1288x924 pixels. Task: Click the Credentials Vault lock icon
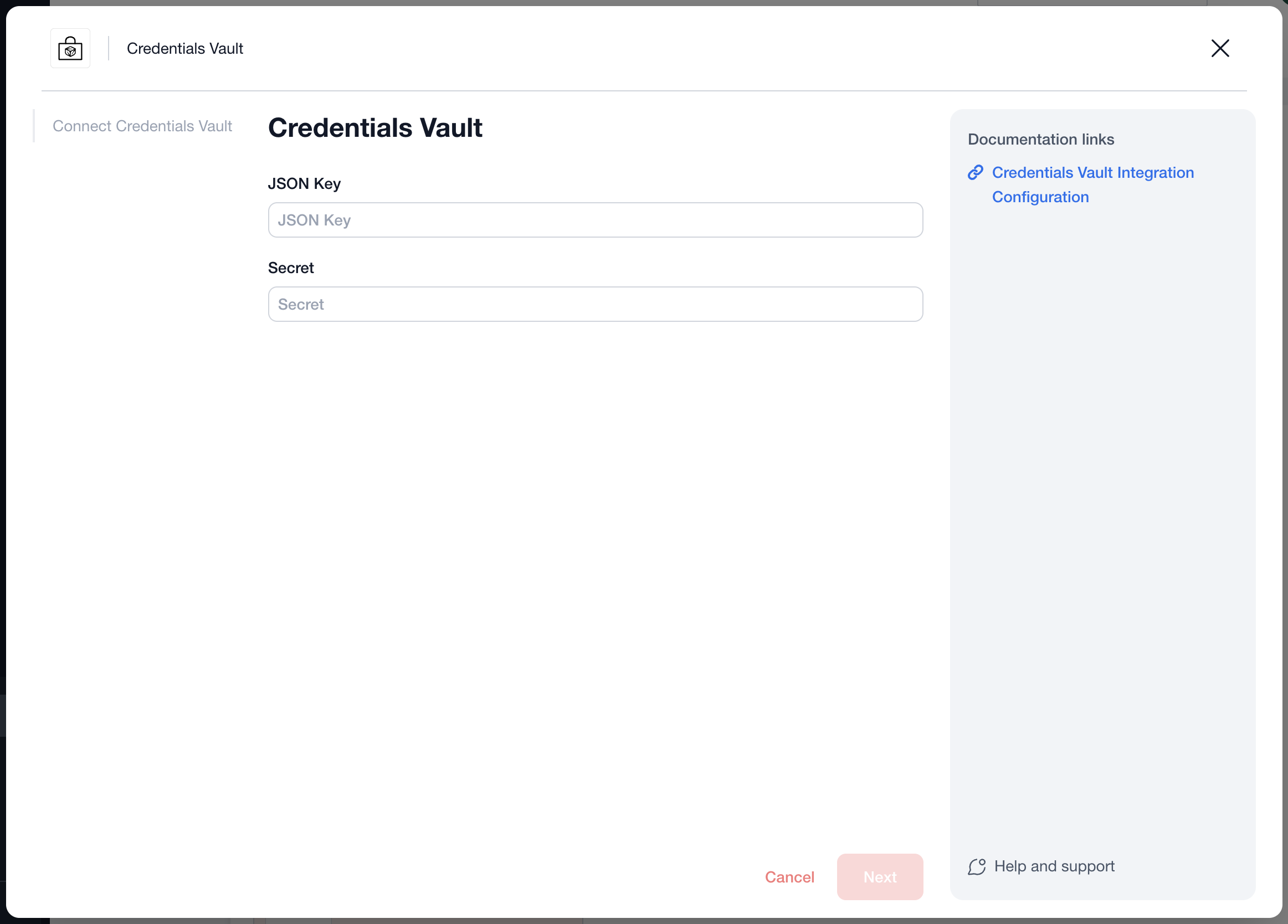(x=70, y=49)
